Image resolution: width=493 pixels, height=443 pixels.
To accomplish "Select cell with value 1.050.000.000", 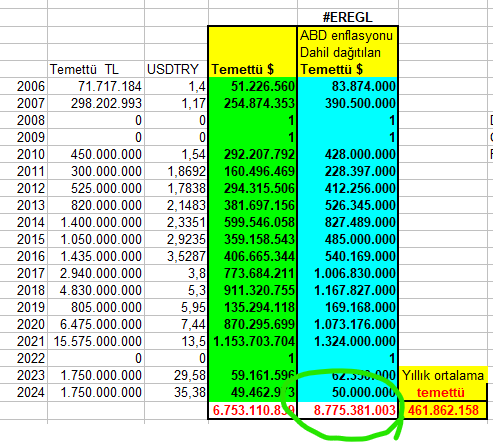I will tap(96, 239).
